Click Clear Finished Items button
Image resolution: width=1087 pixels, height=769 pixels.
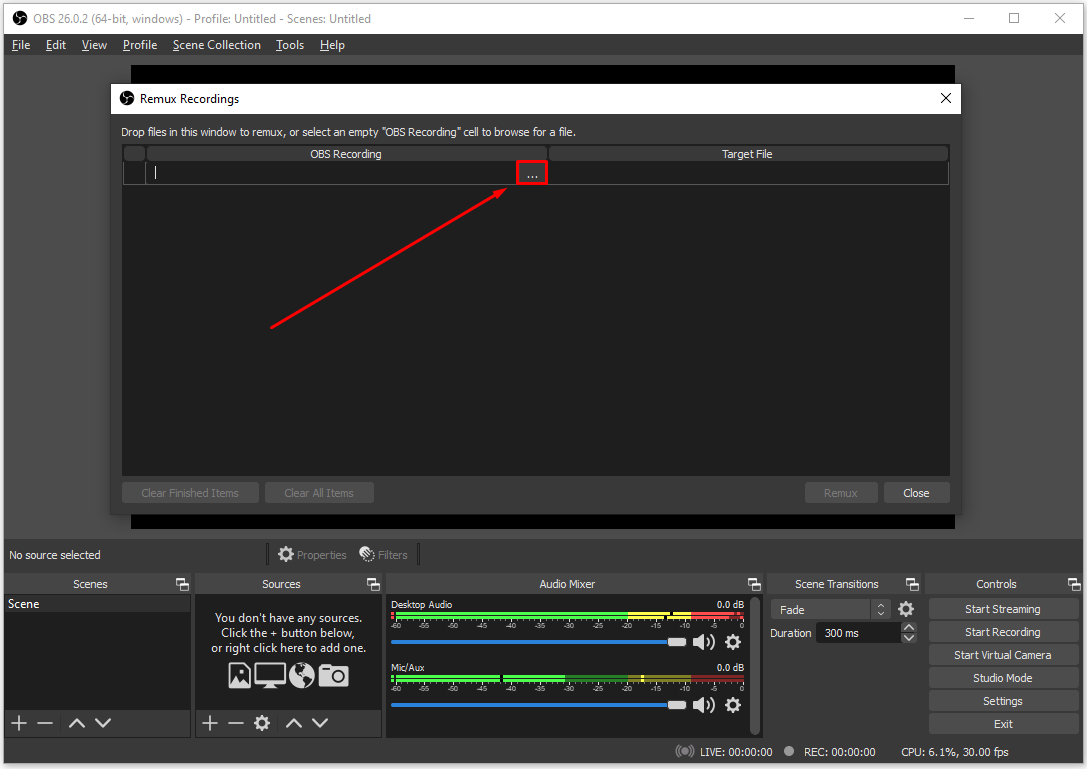[x=190, y=493]
